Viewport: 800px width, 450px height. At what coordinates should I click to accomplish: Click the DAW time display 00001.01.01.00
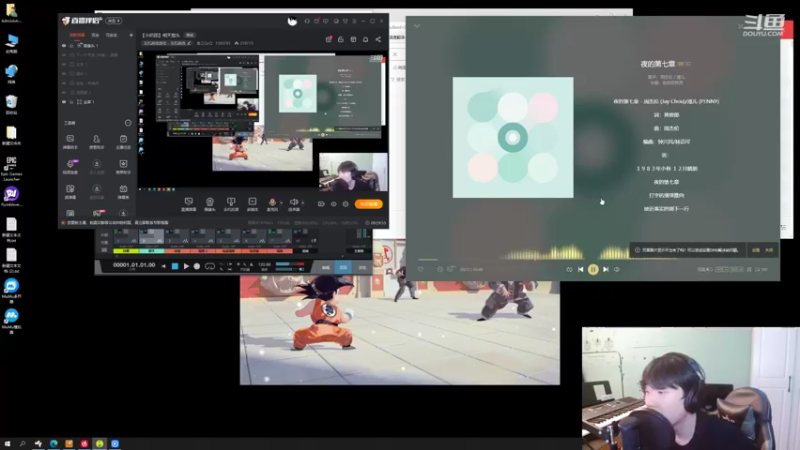pyautogui.click(x=134, y=265)
